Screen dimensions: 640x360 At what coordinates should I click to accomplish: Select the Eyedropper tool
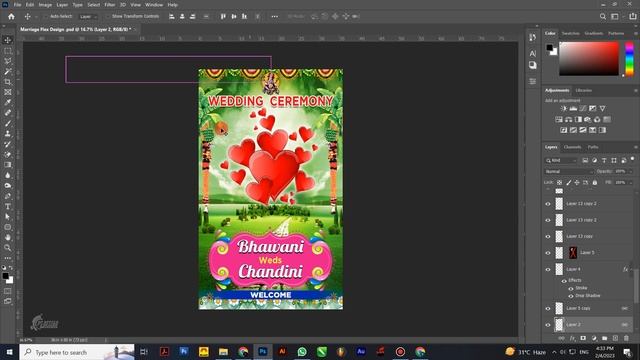8,102
